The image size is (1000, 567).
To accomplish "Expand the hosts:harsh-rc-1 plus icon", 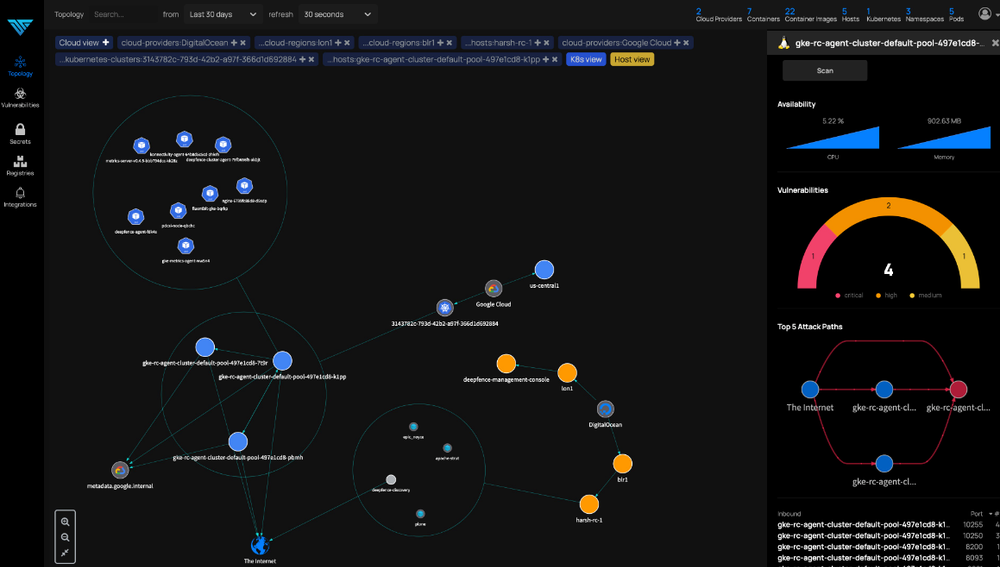I will [x=538, y=43].
